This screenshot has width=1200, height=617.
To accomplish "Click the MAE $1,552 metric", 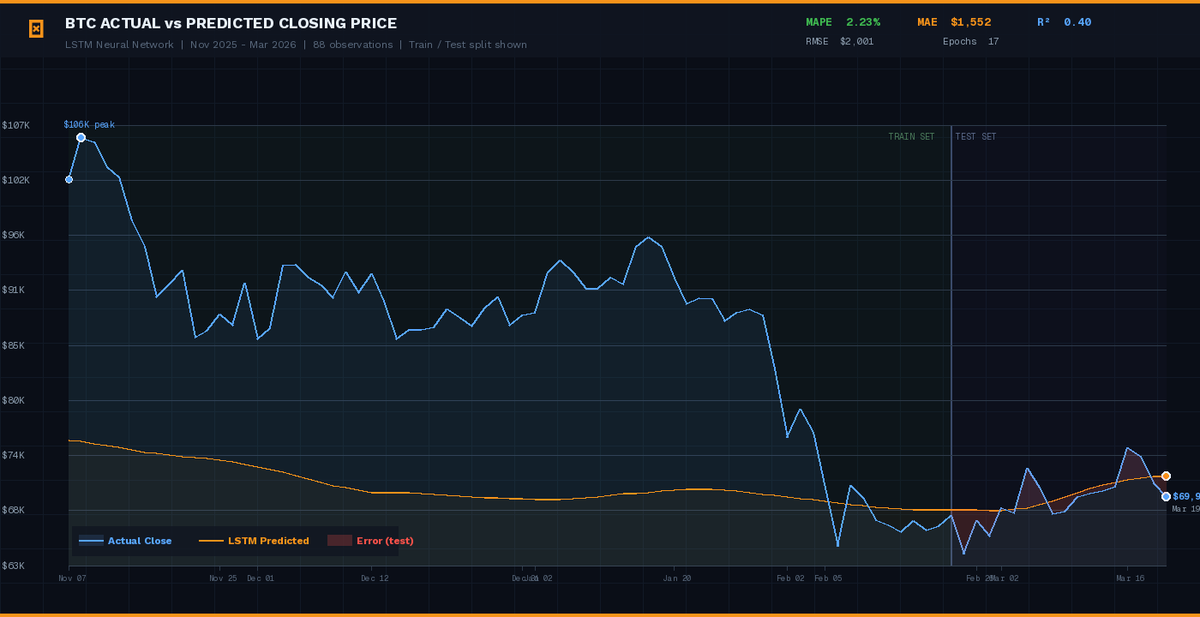I will tap(954, 22).
